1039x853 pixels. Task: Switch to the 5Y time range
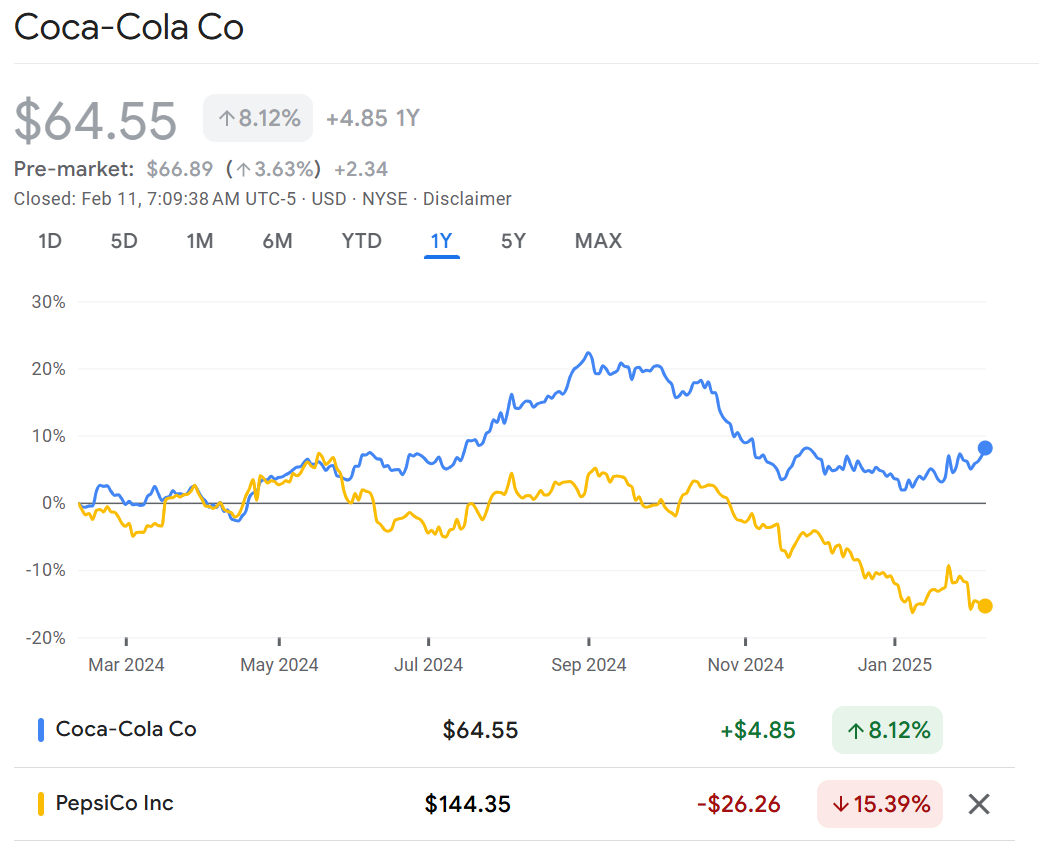pos(513,241)
